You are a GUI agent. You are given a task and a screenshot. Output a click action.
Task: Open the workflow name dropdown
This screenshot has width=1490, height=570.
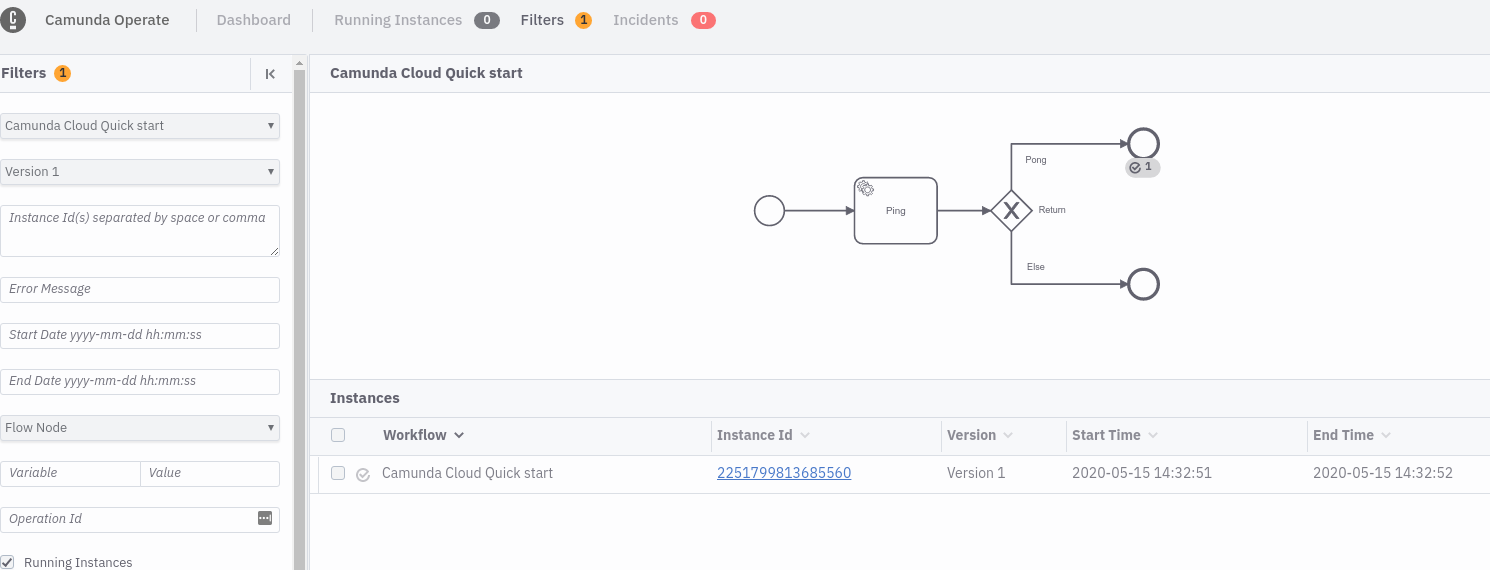coord(140,126)
